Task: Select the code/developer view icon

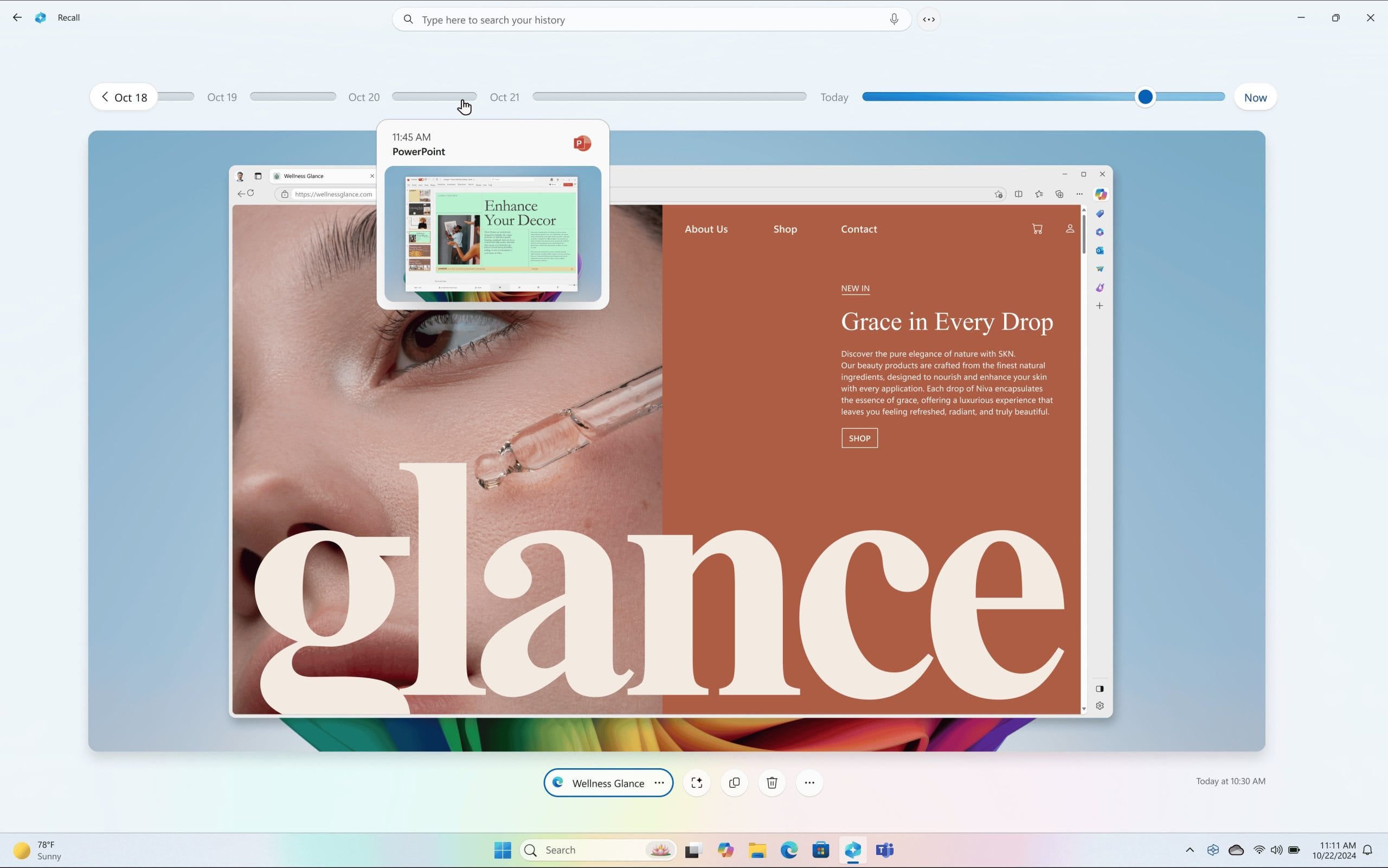Action: tap(929, 19)
